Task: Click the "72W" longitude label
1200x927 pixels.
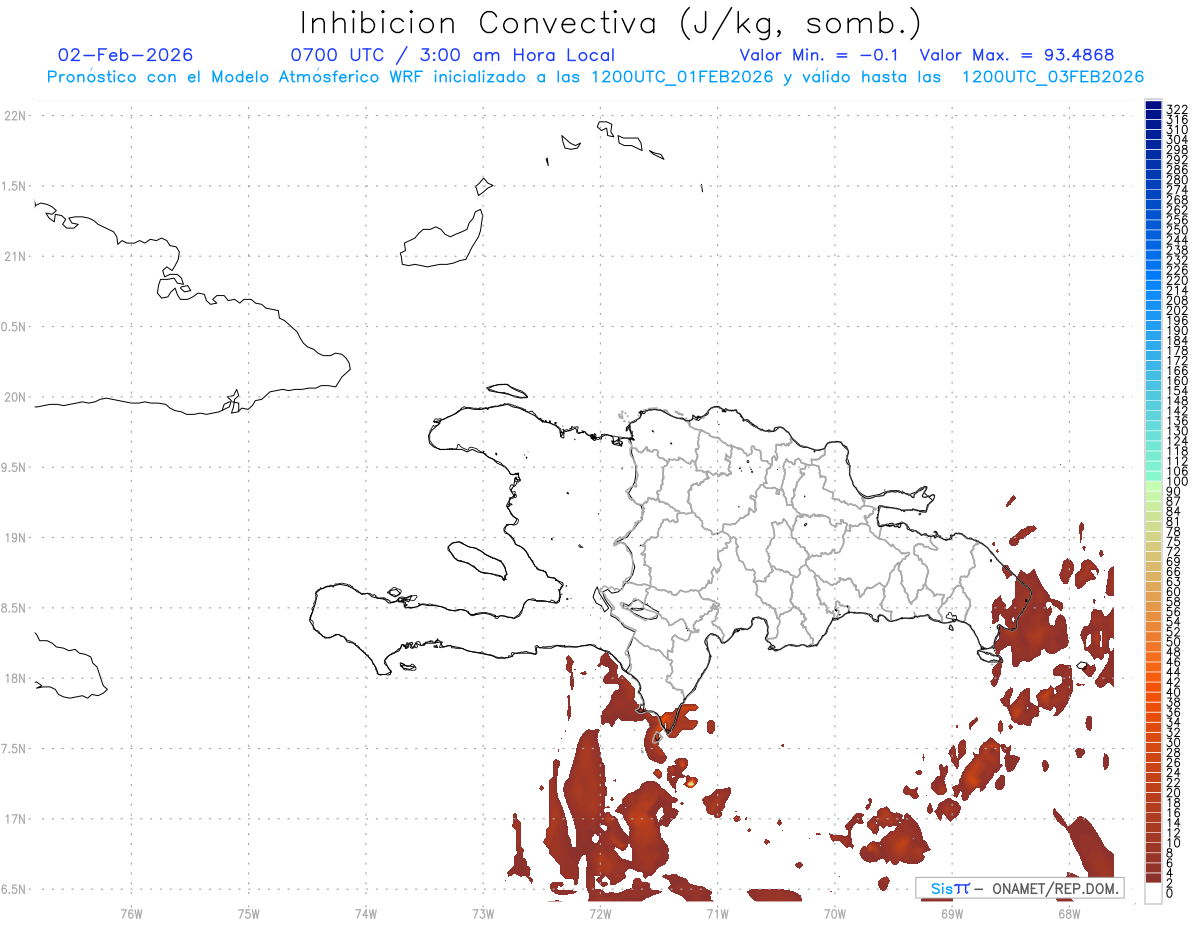Action: [x=600, y=912]
